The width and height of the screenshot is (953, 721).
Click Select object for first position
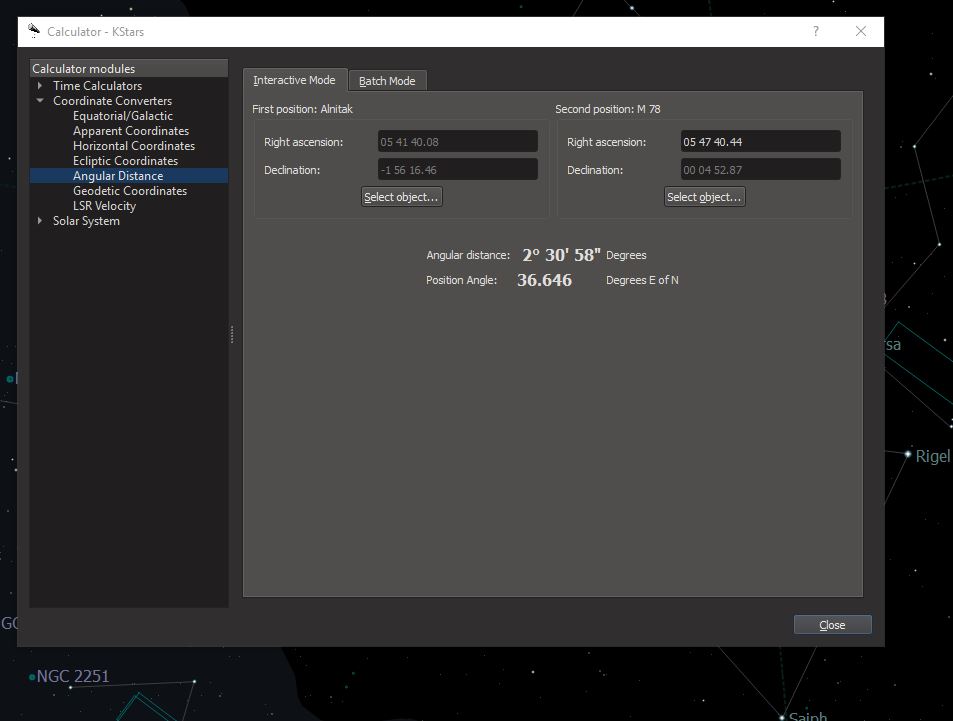(401, 197)
